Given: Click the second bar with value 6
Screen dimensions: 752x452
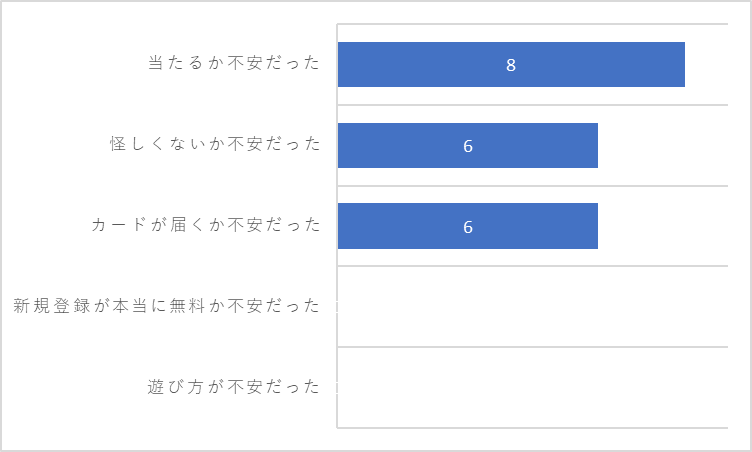Looking at the screenshot, I should pyautogui.click(x=468, y=145).
